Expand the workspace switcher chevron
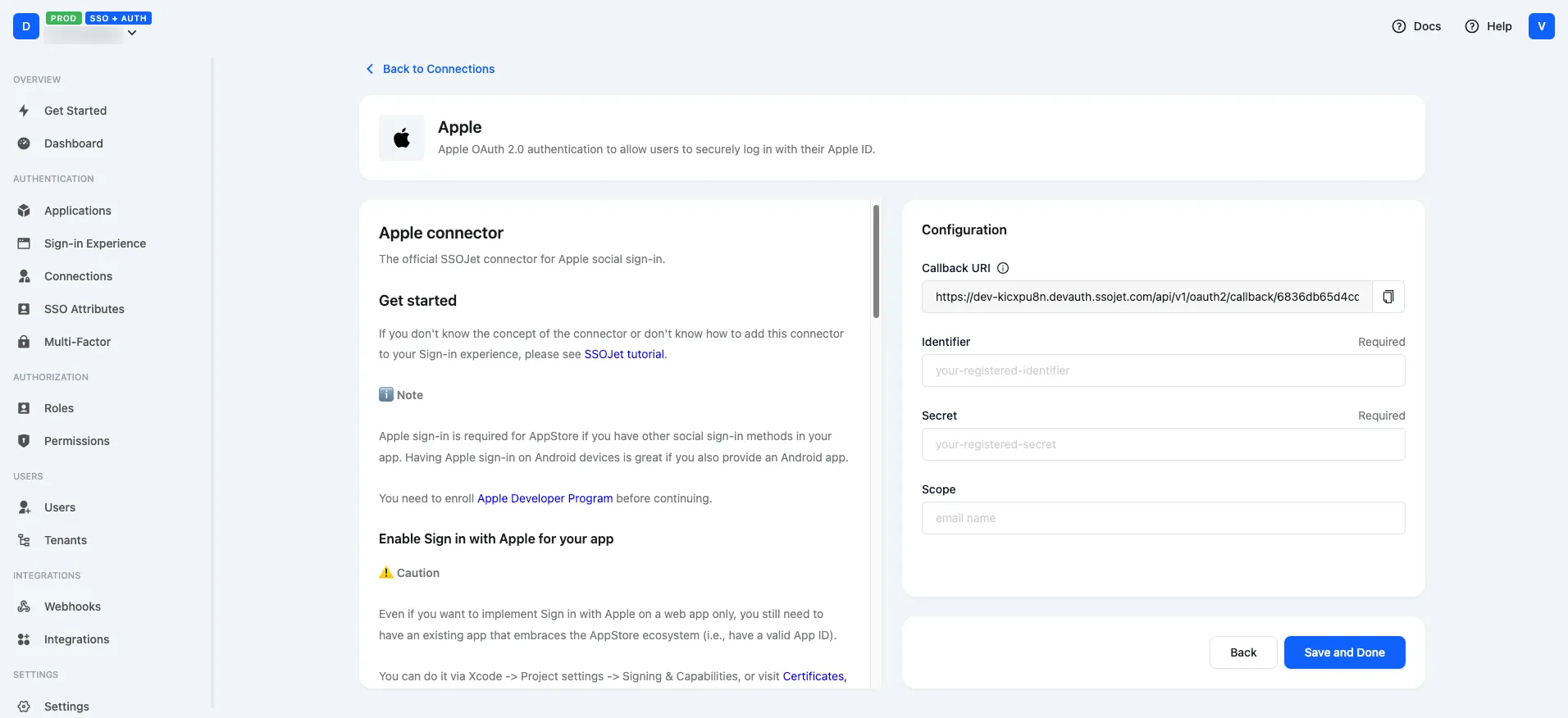Viewport: 1568px width, 718px height. [x=132, y=34]
